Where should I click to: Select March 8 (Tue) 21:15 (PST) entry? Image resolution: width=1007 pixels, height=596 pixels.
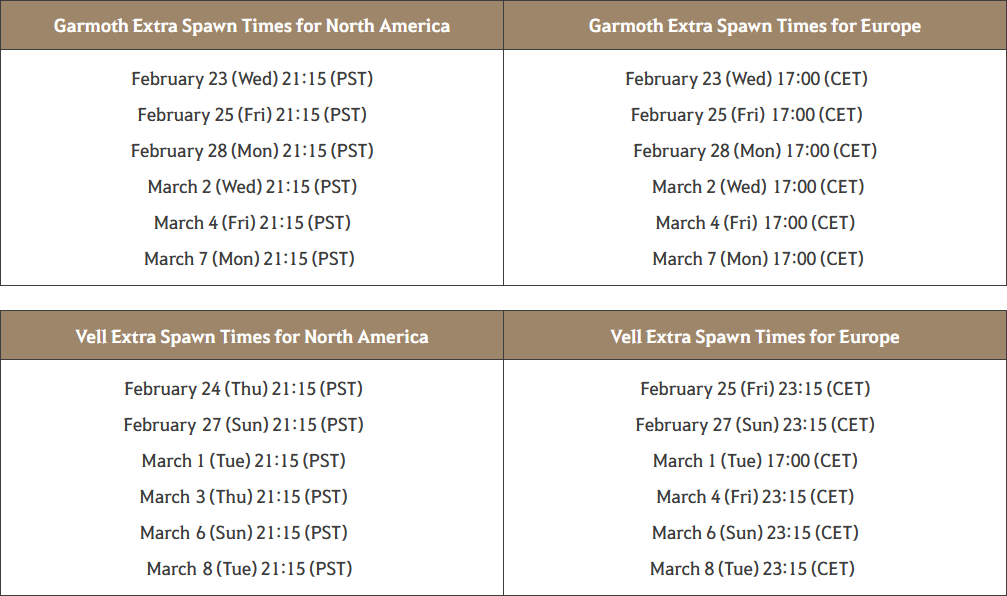pos(249,569)
